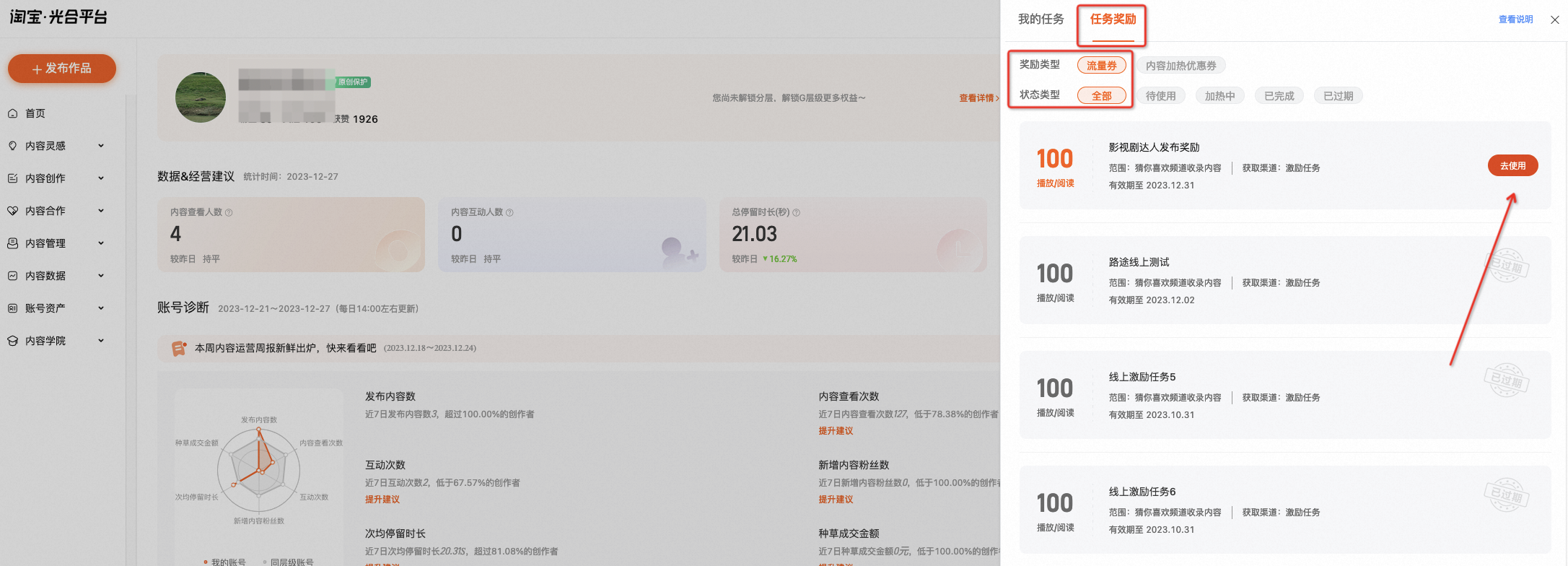Expand the 内容创作 menu chevron

pyautogui.click(x=101, y=178)
